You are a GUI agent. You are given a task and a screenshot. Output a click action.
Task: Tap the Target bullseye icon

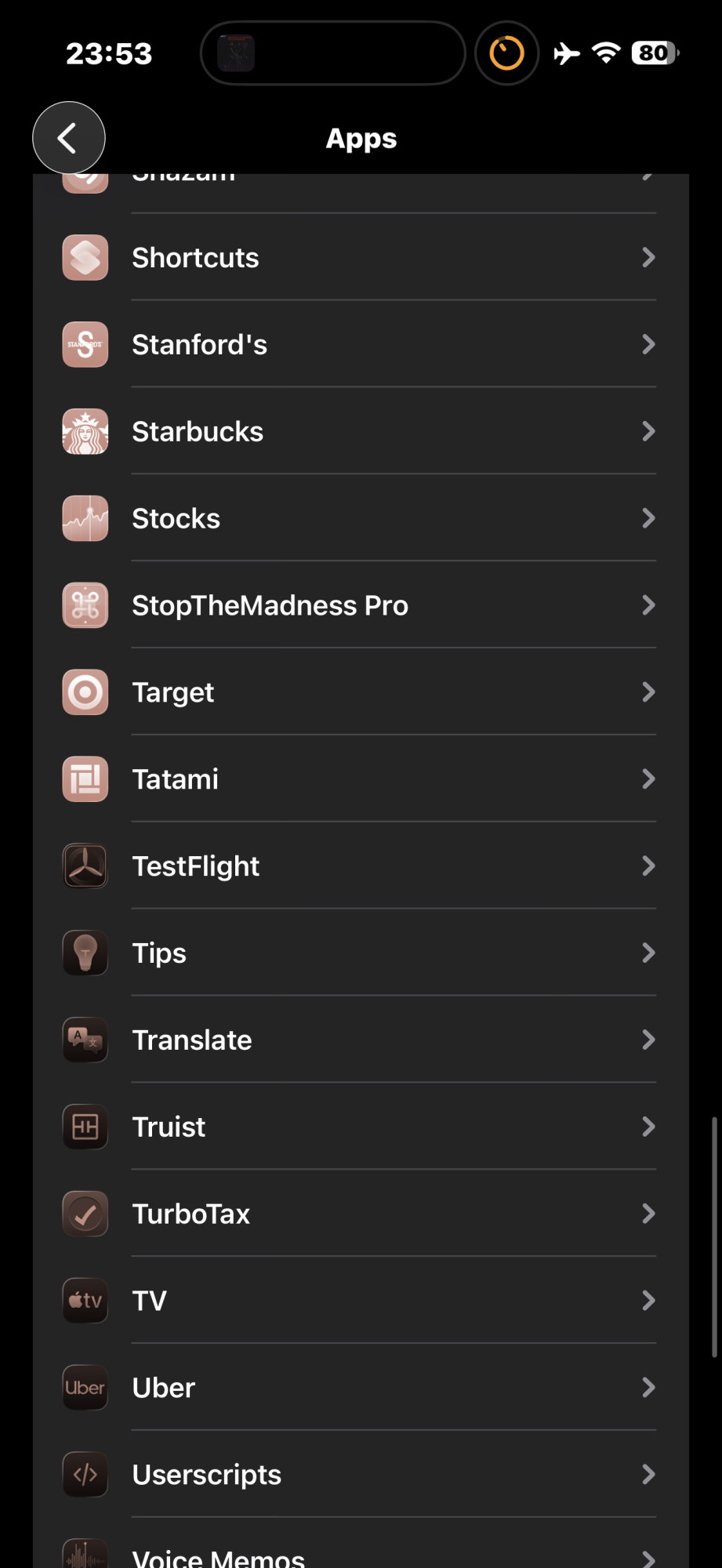click(85, 692)
